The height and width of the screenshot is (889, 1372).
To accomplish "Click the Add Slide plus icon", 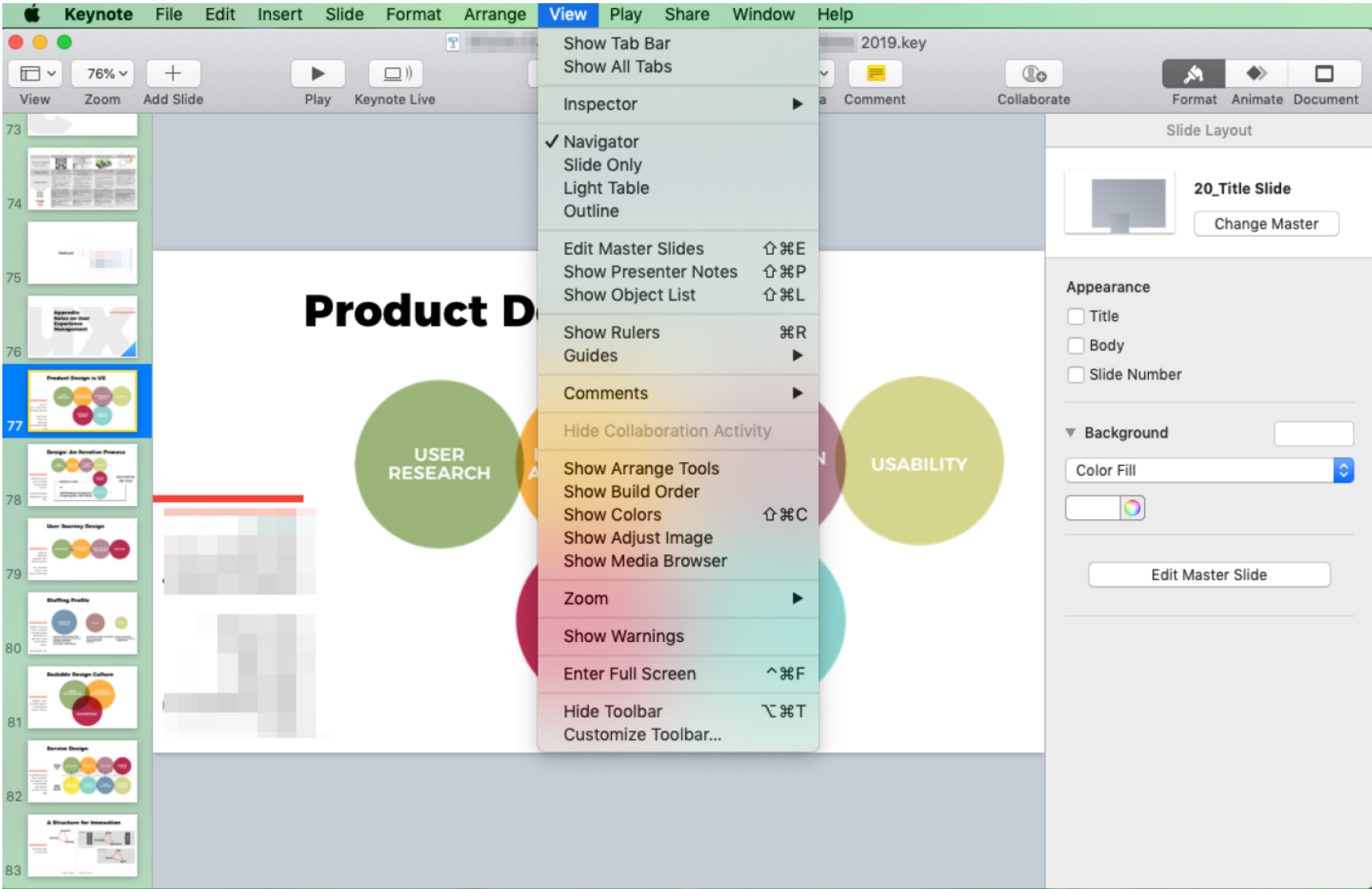I will pyautogui.click(x=173, y=74).
